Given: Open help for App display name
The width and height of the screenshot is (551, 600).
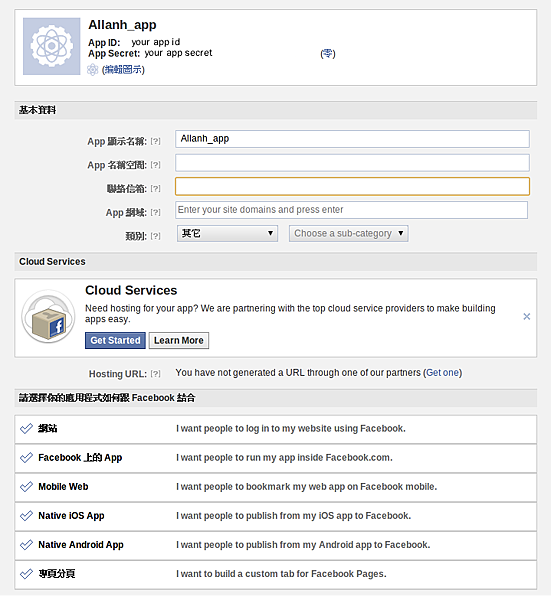Looking at the screenshot, I should pos(155,141).
